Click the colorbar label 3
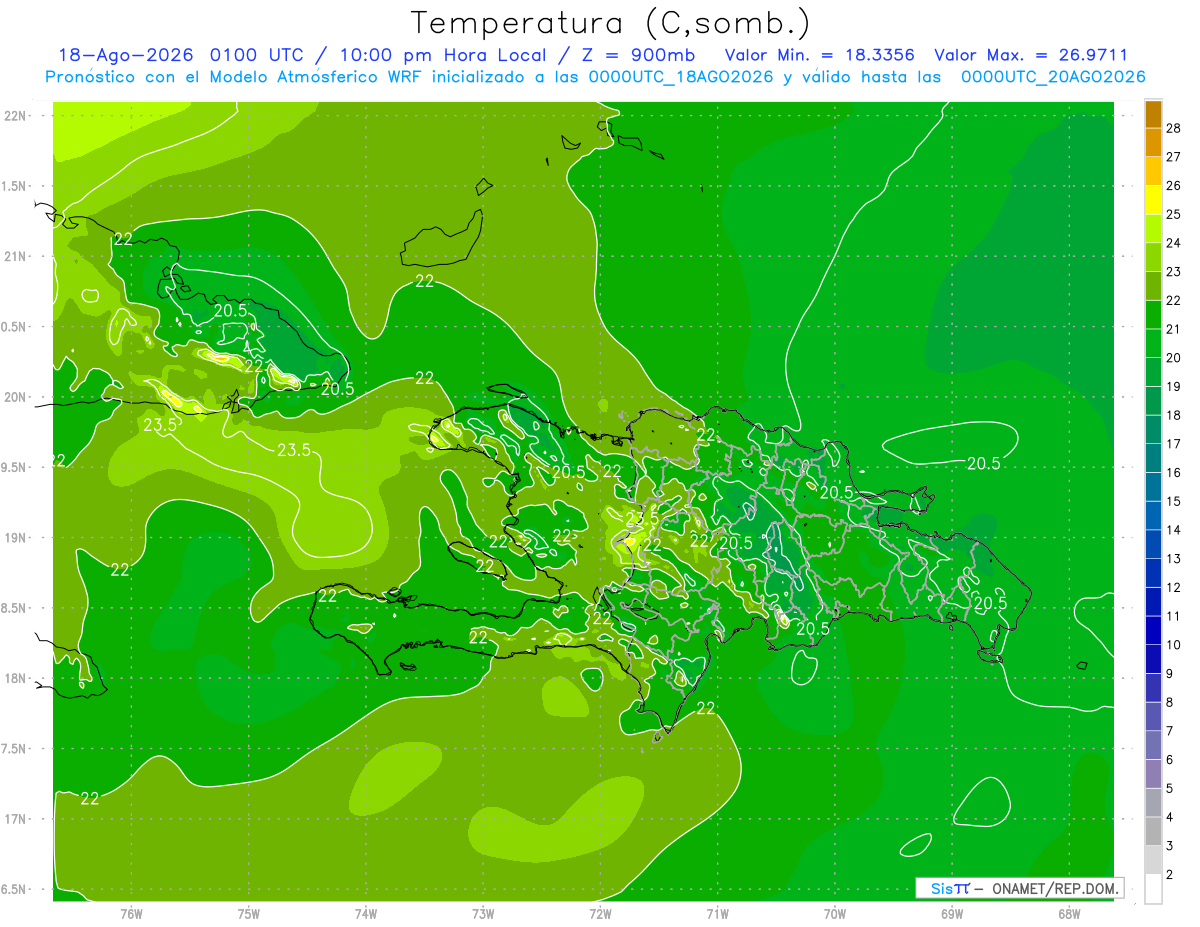Viewport: 1200px width, 927px height. click(1170, 846)
